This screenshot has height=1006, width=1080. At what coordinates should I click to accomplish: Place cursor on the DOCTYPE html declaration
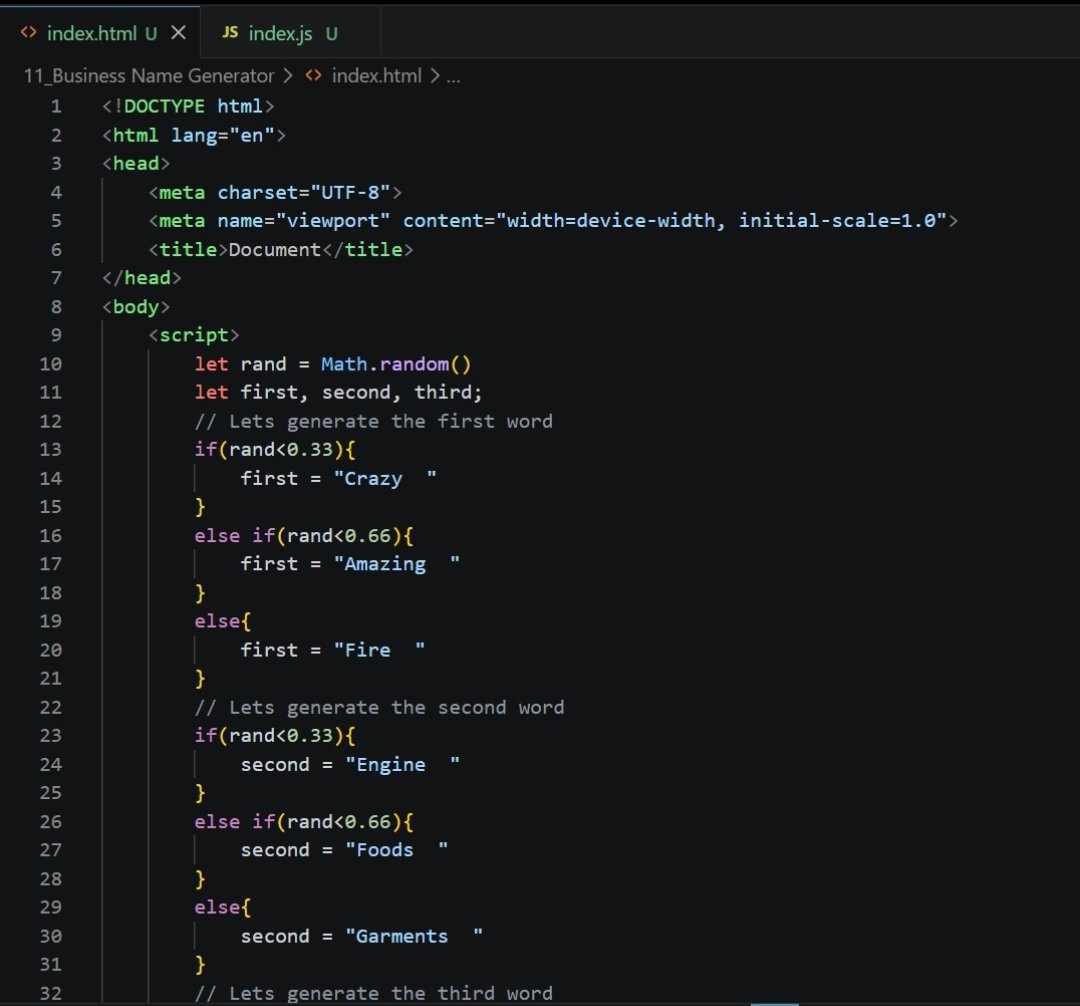188,106
